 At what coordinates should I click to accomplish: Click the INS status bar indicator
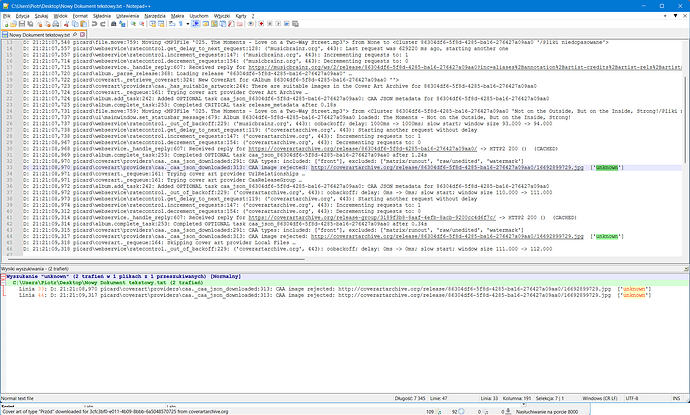pos(676,398)
